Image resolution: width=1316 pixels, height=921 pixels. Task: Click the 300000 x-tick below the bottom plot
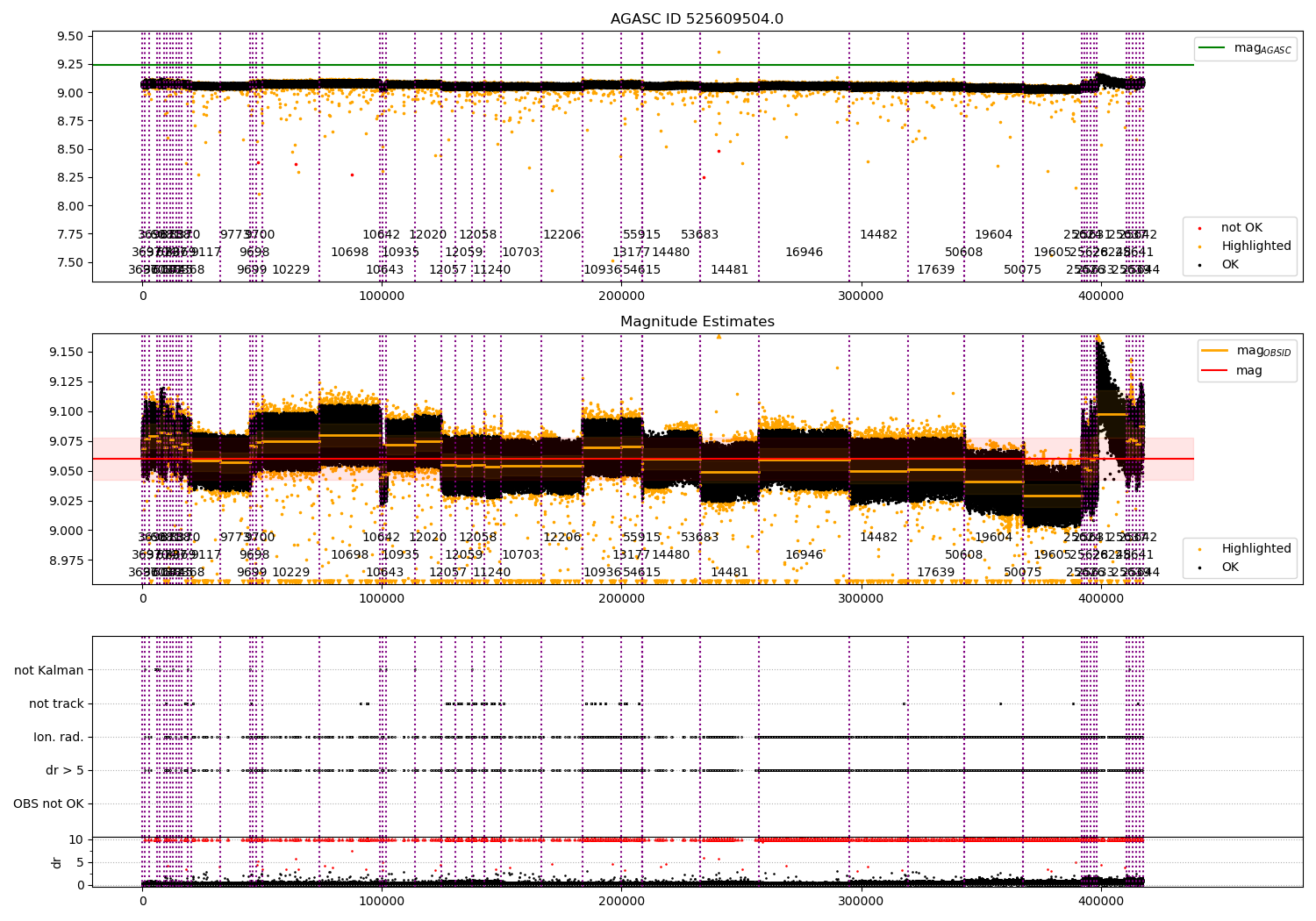click(x=861, y=902)
